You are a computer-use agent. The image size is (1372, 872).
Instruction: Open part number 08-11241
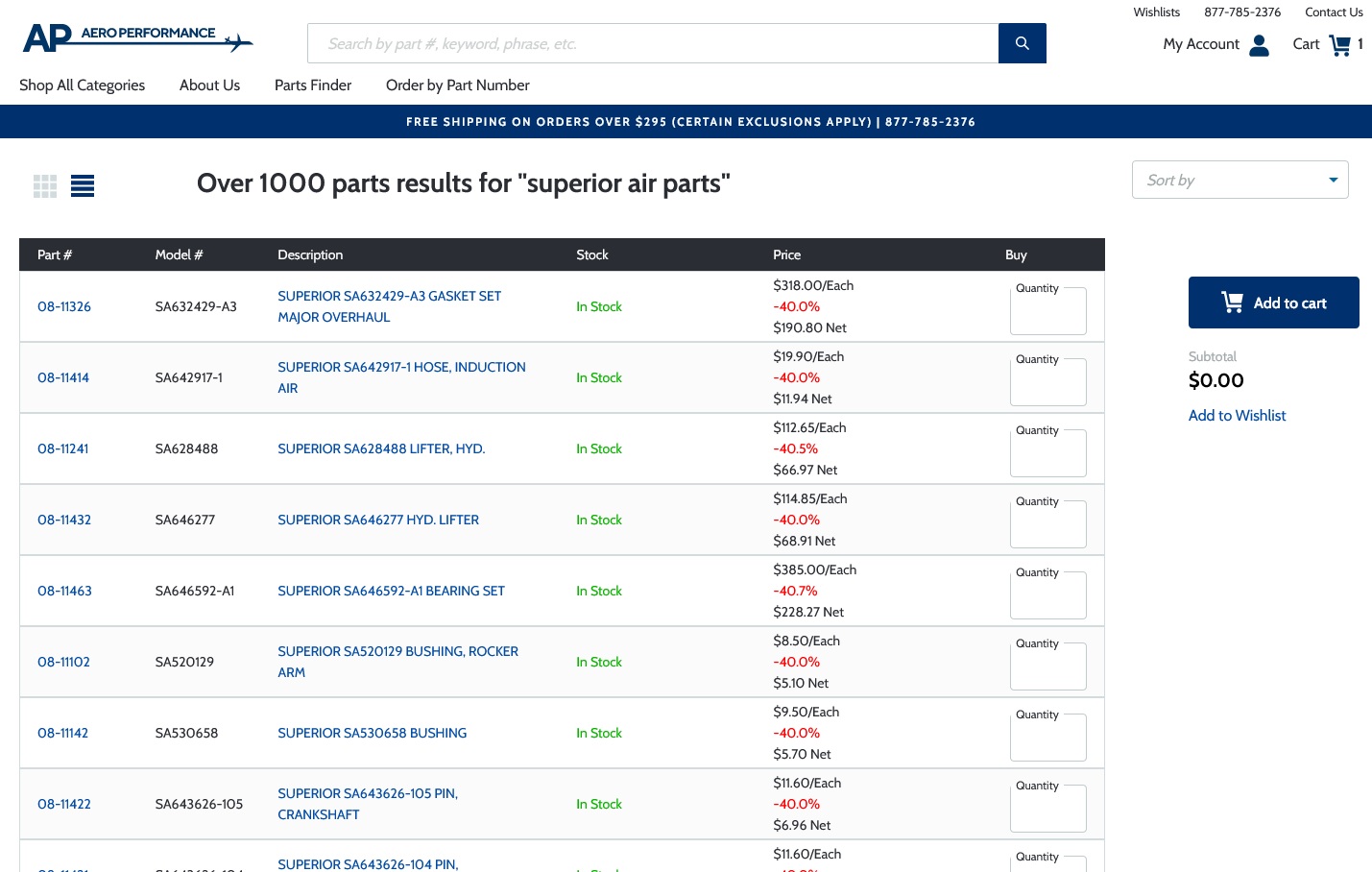[x=63, y=449]
